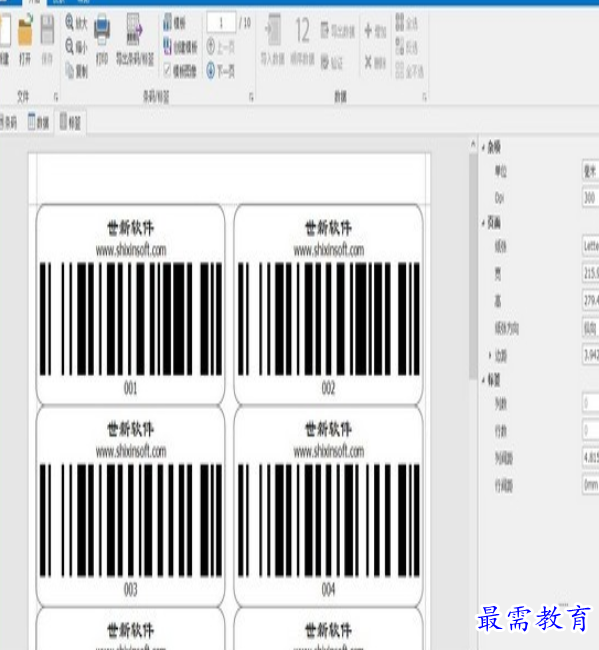Open the 纸张方向 orientation dropdown
This screenshot has height=650, width=599.
(591, 328)
